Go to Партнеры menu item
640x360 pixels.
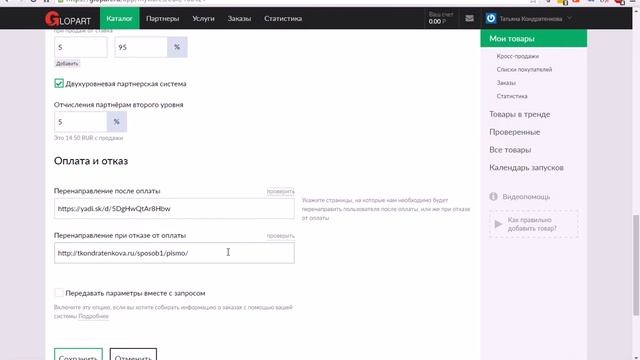(162, 18)
